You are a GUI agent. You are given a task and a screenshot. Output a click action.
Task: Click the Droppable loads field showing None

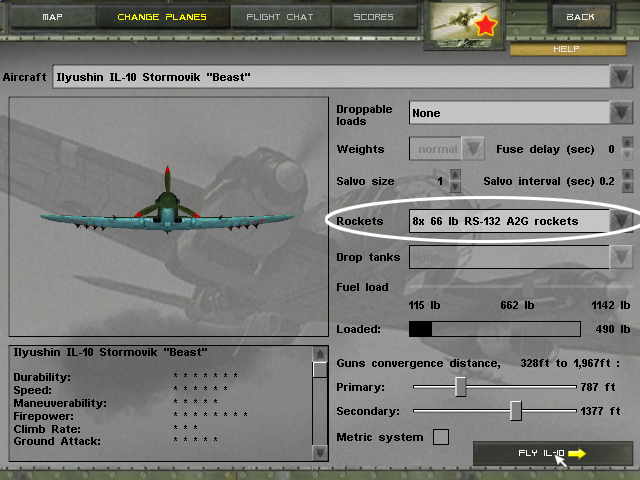[509, 113]
